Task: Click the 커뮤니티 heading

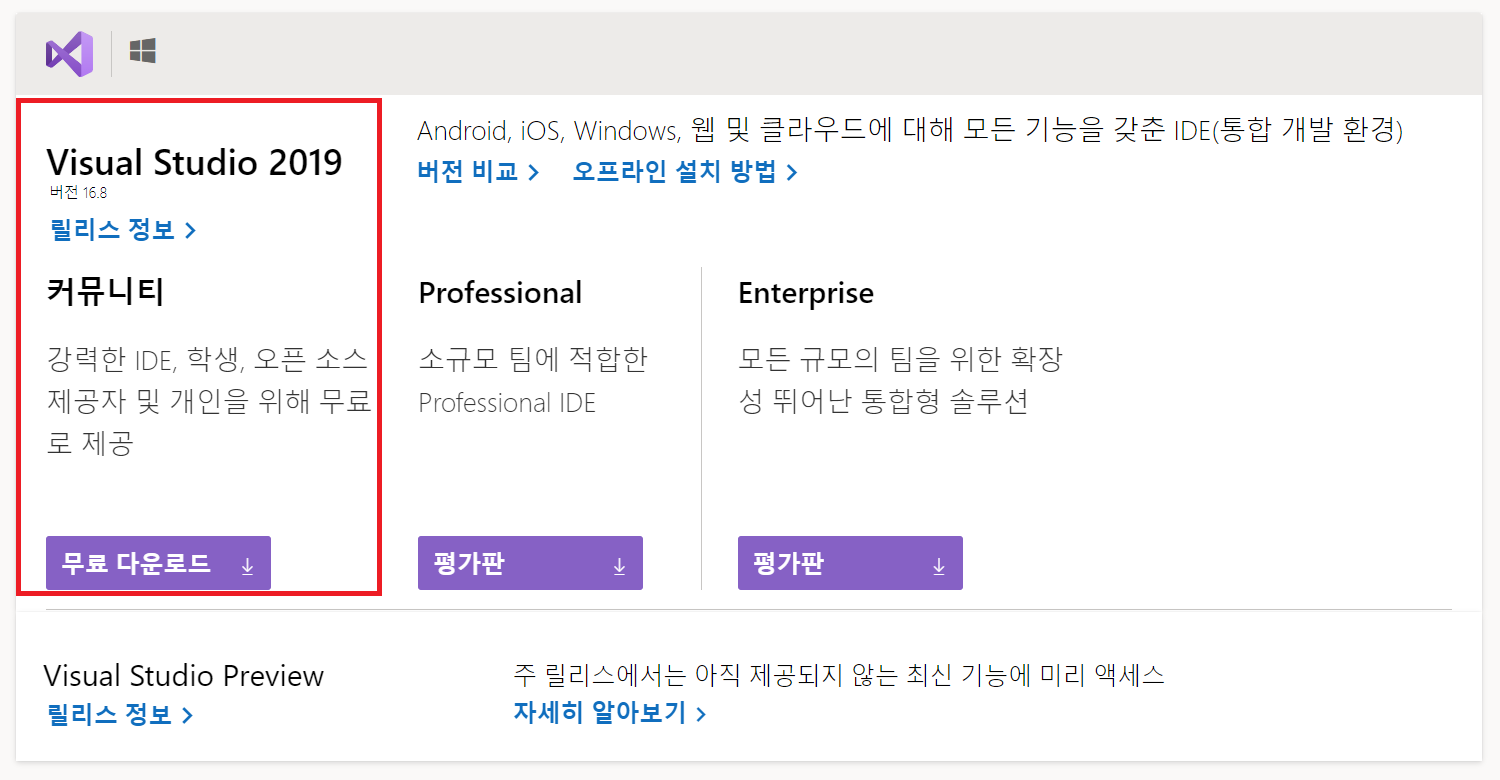Action: 105,292
